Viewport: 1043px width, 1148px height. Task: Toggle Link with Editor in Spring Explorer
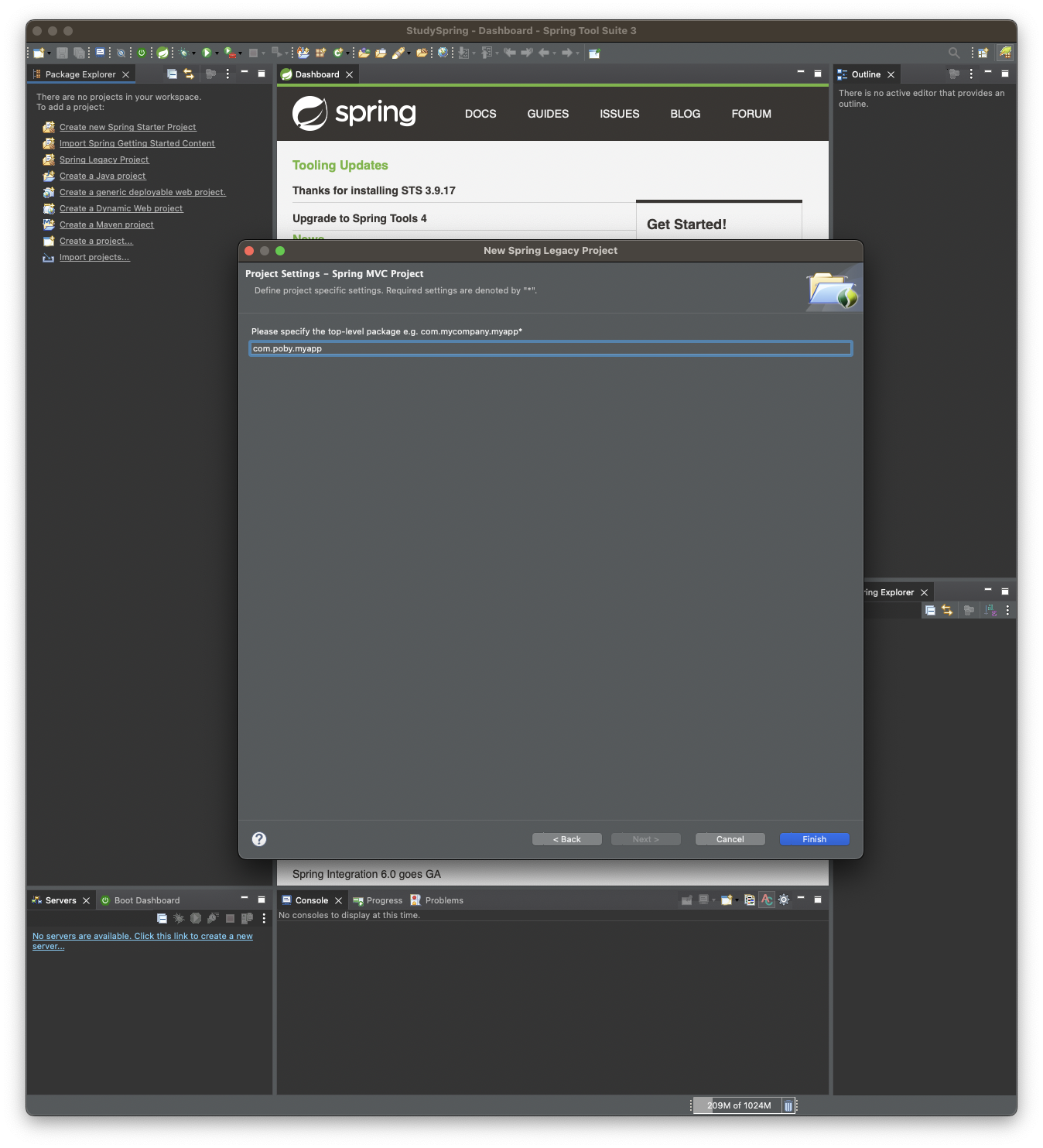click(x=947, y=610)
